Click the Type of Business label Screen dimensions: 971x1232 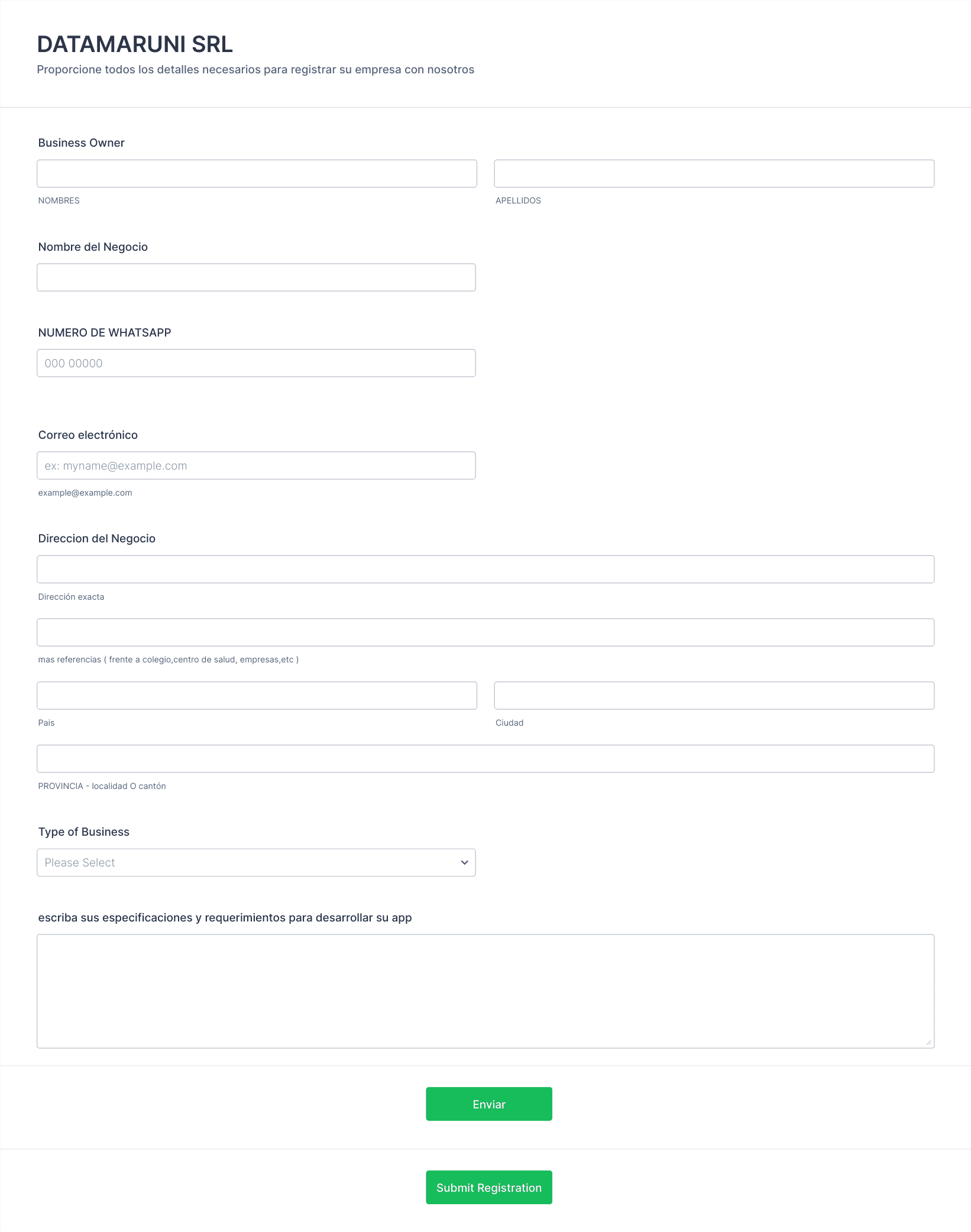pyautogui.click(x=84, y=832)
